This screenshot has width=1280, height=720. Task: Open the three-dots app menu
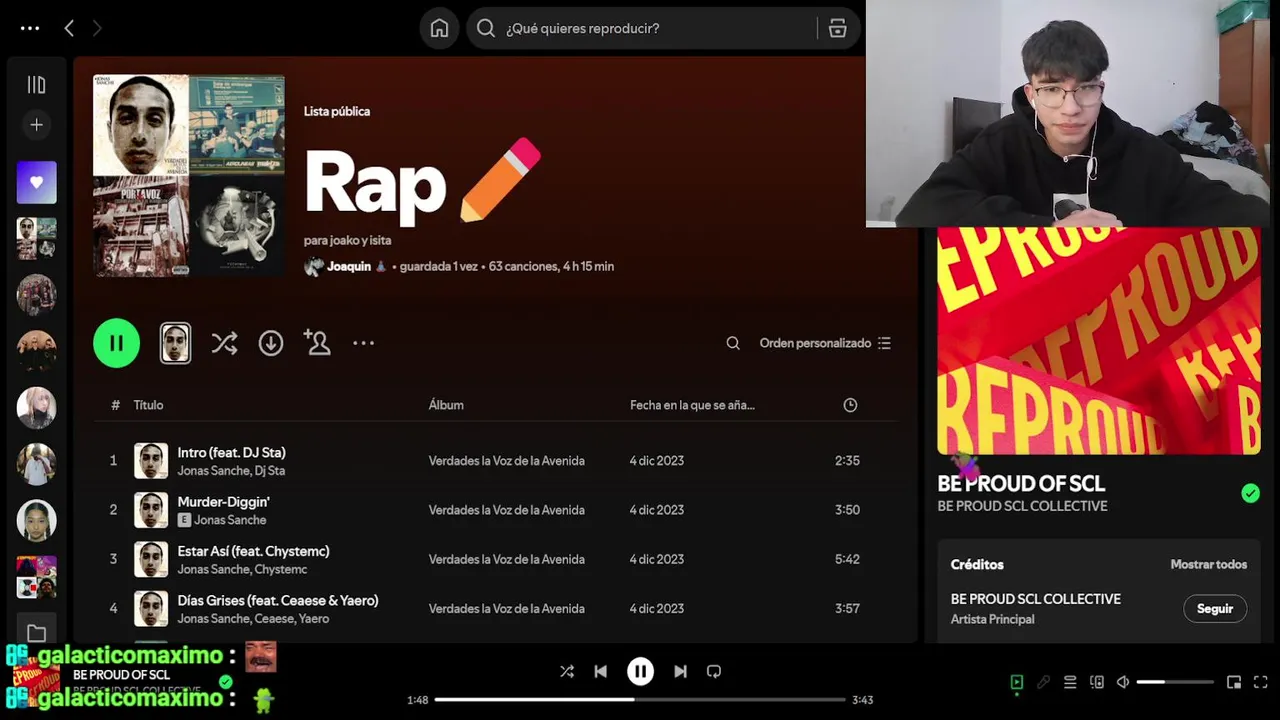(x=30, y=28)
